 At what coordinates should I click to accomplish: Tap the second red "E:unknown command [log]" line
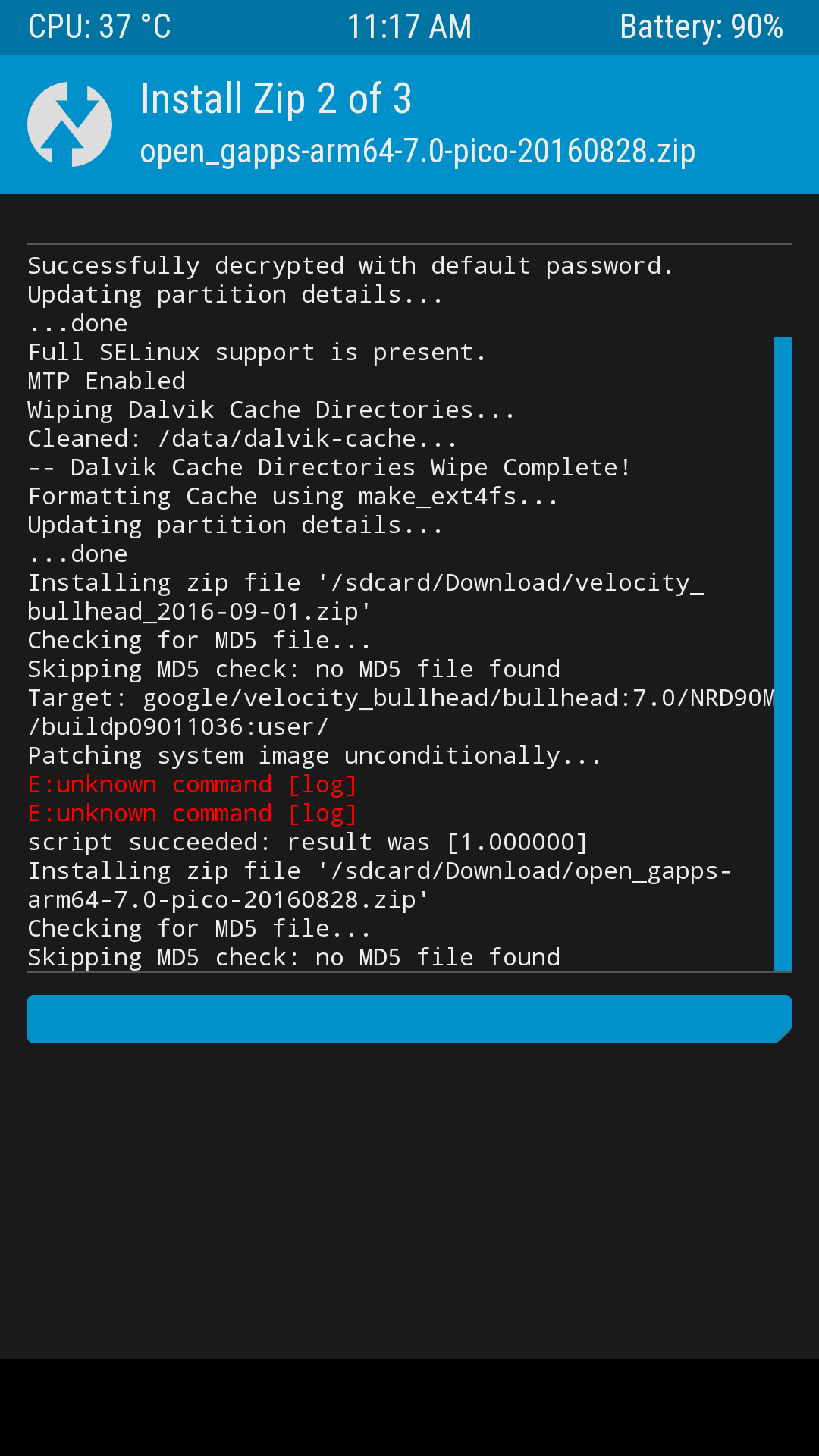(x=193, y=814)
